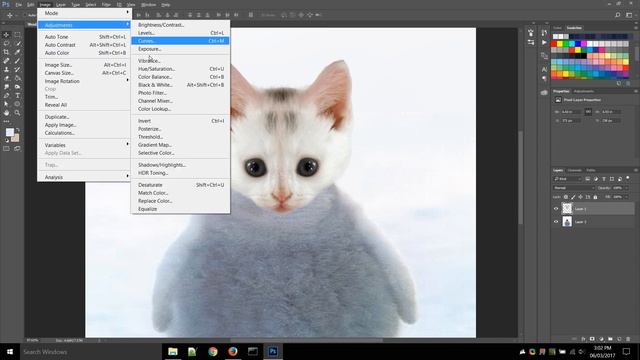This screenshot has height=360, width=640.
Task: Select the Lasso tool
Action: [6, 43]
